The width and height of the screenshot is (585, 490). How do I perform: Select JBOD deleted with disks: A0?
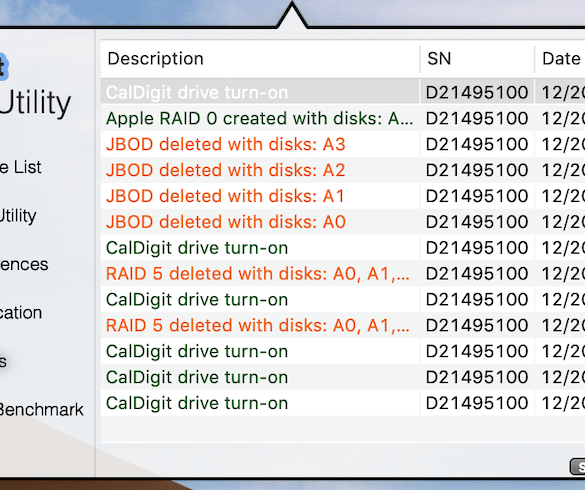pyautogui.click(x=343, y=222)
